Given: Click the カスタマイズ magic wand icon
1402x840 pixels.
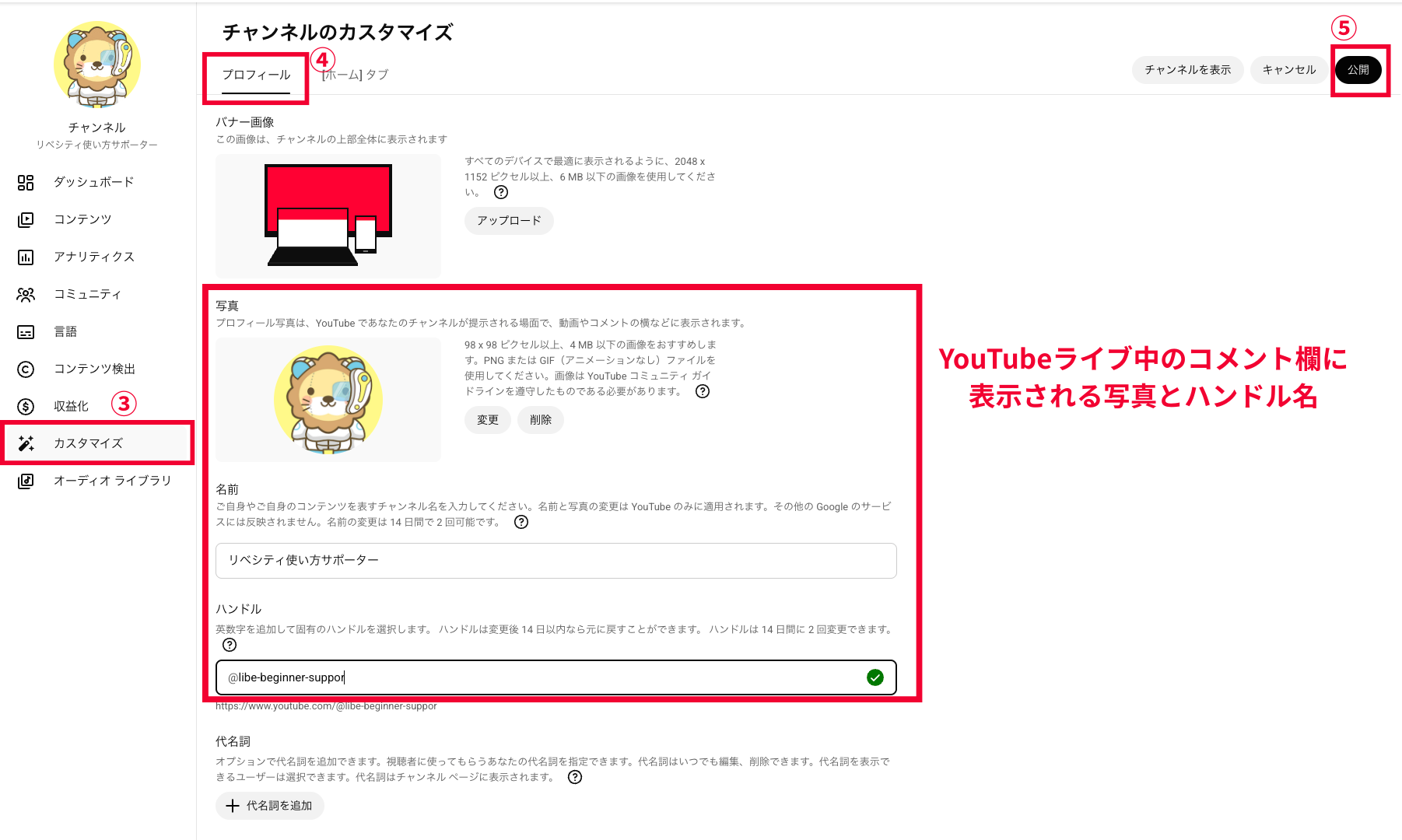Looking at the screenshot, I should click(x=26, y=443).
